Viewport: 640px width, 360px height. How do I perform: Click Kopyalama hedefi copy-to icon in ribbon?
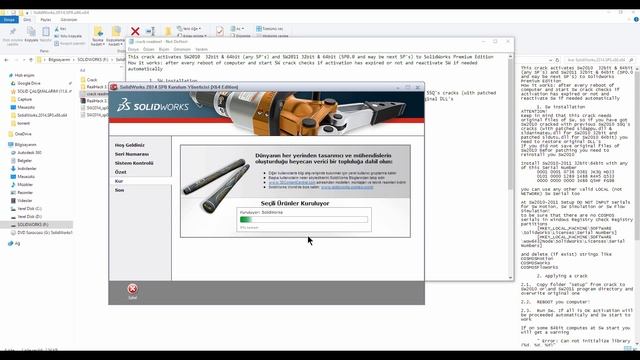pos(116,32)
